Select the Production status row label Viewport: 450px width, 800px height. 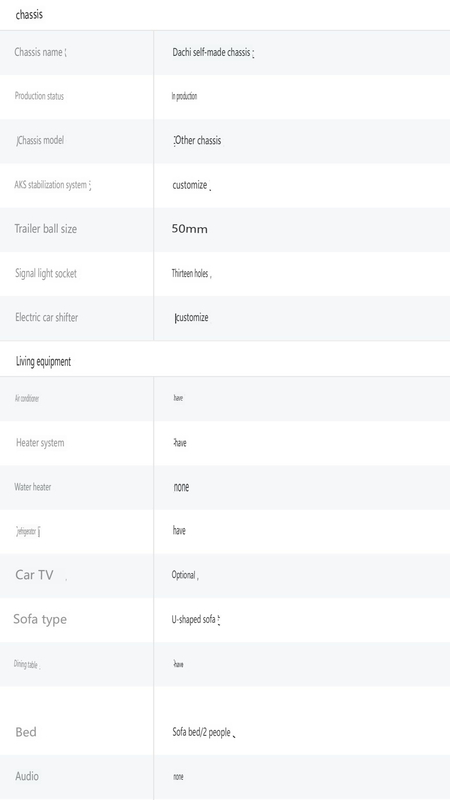39,96
